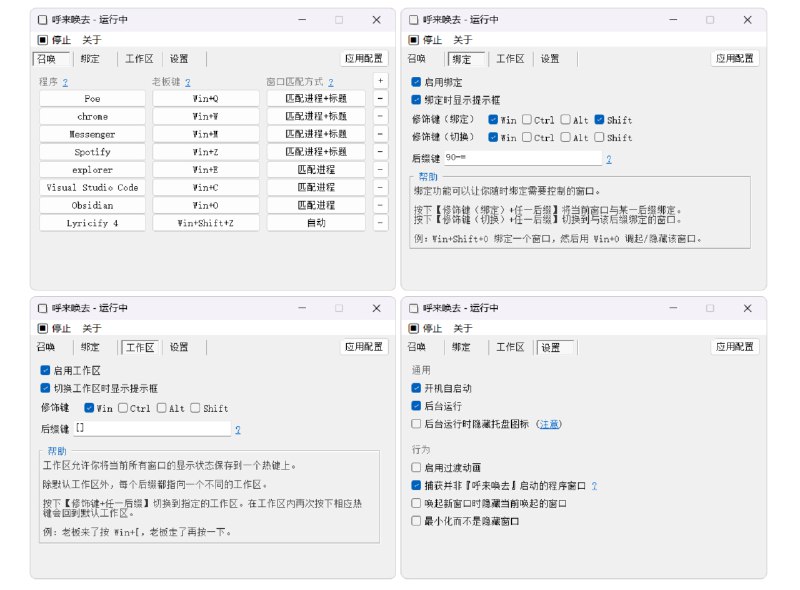The width and height of the screenshot is (800, 590).
Task: Open help for 窗口匹配方式 column
Action: click(x=330, y=80)
